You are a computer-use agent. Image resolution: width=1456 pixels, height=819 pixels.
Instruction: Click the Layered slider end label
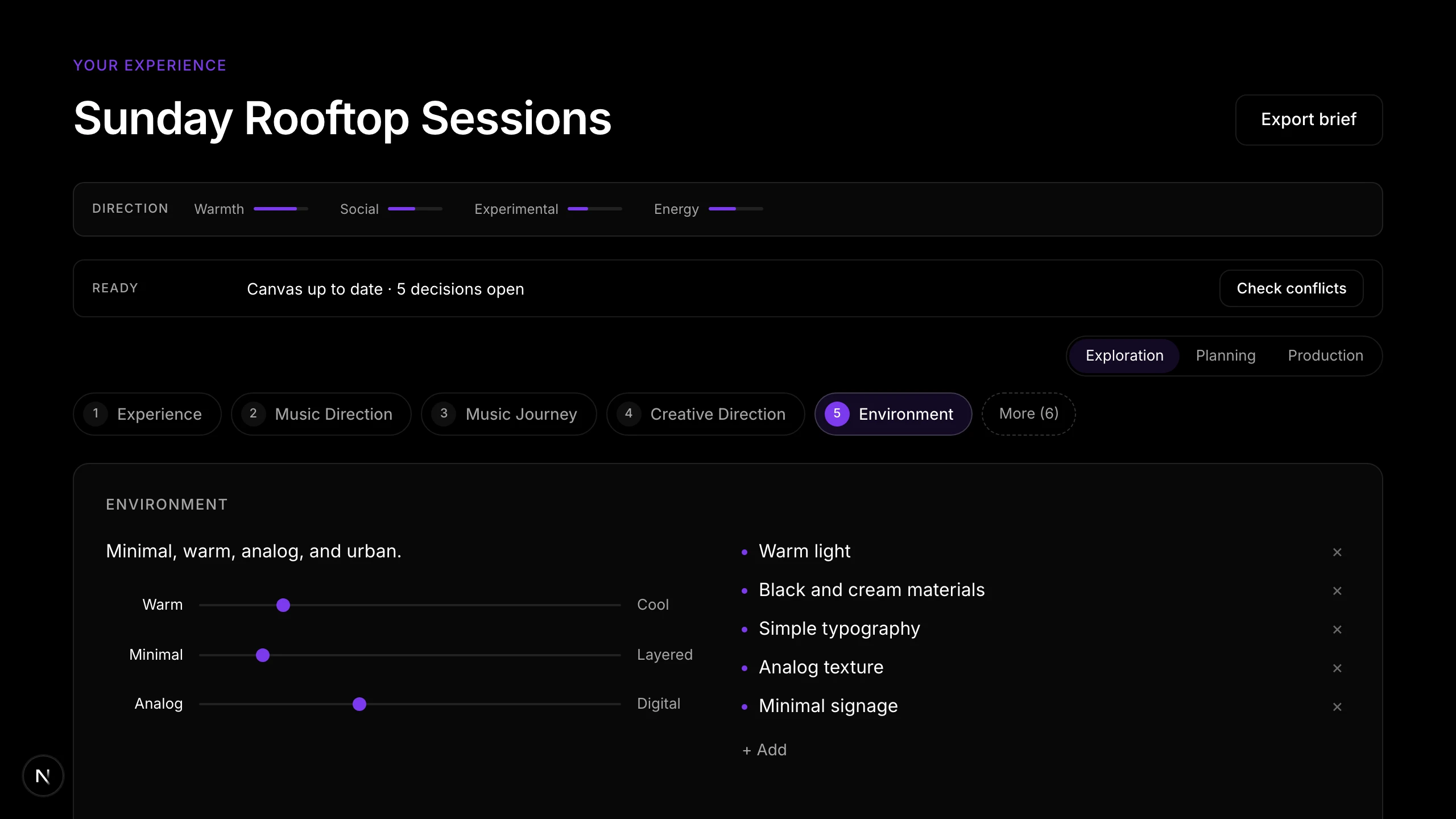click(x=665, y=655)
